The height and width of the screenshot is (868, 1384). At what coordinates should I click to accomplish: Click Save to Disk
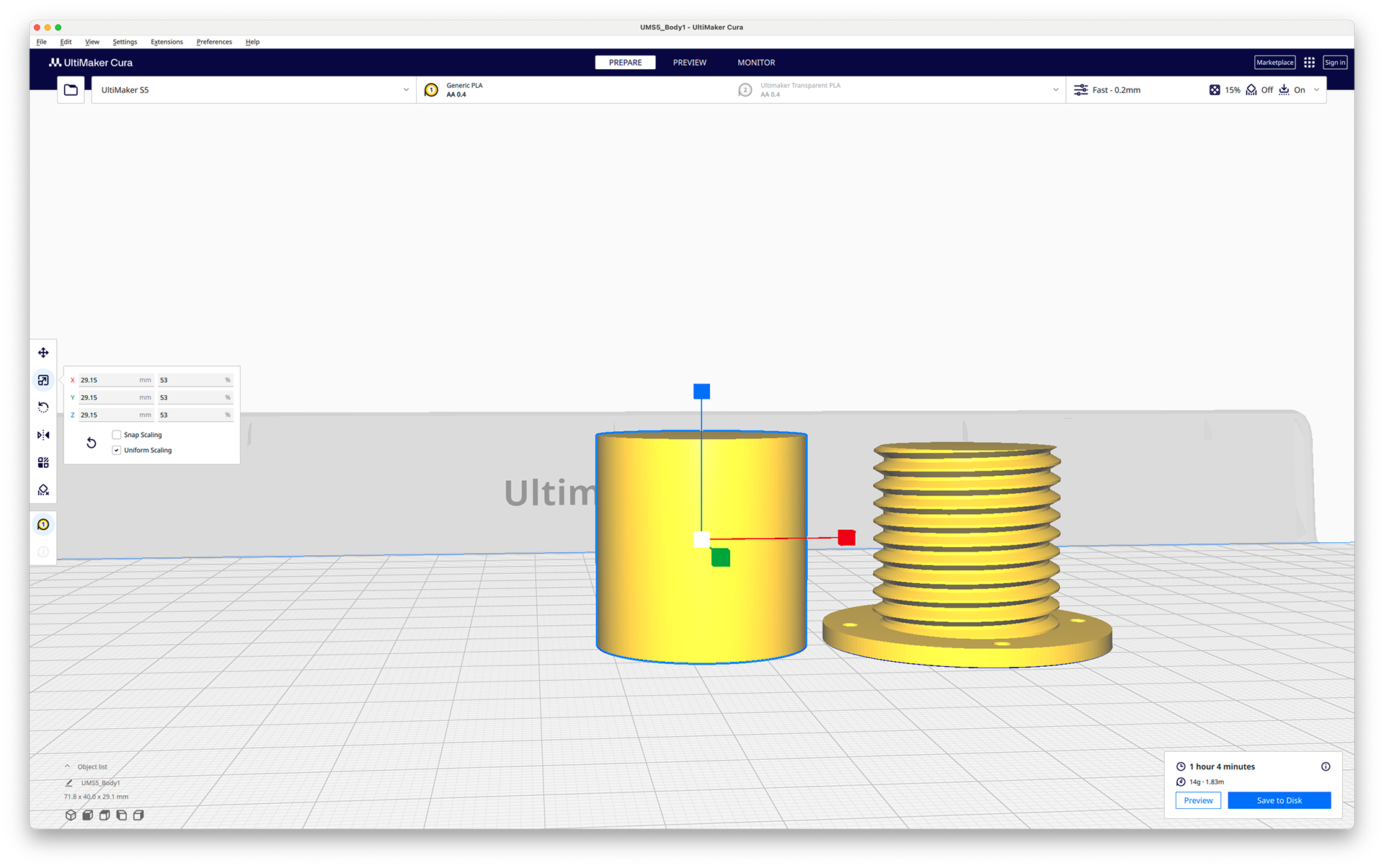coord(1279,800)
